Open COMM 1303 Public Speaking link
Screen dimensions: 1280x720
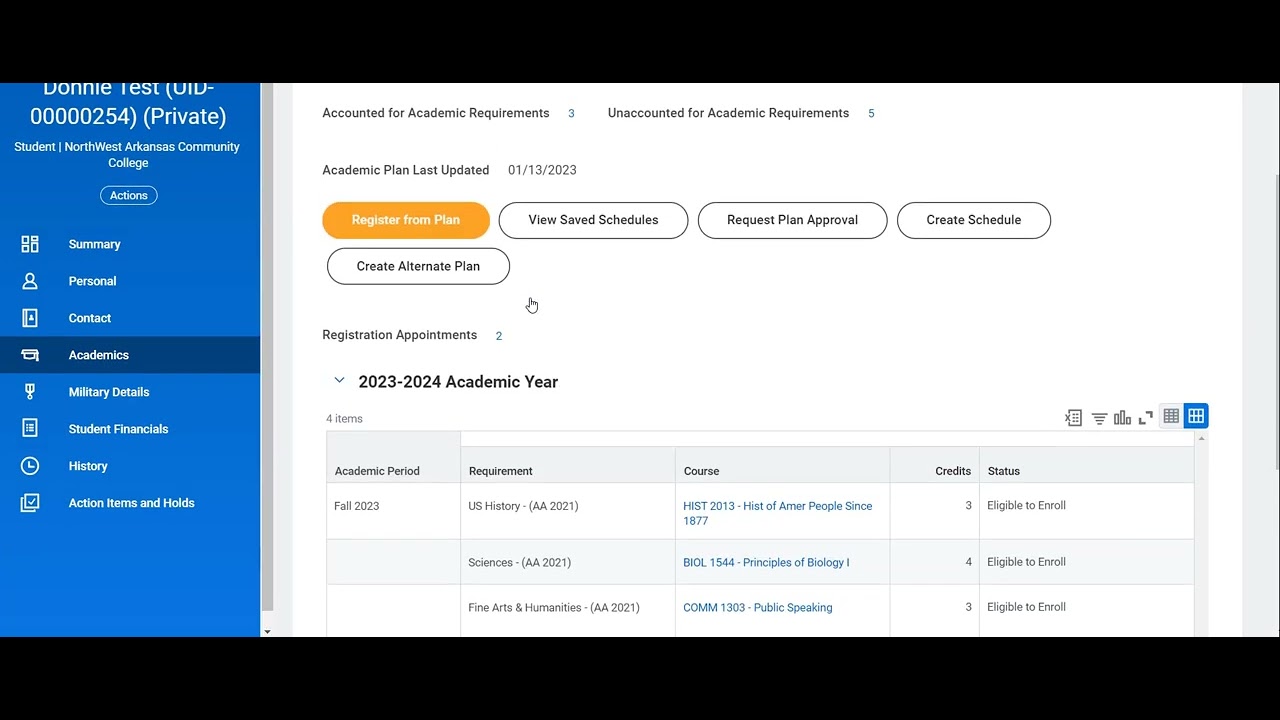tap(757, 607)
